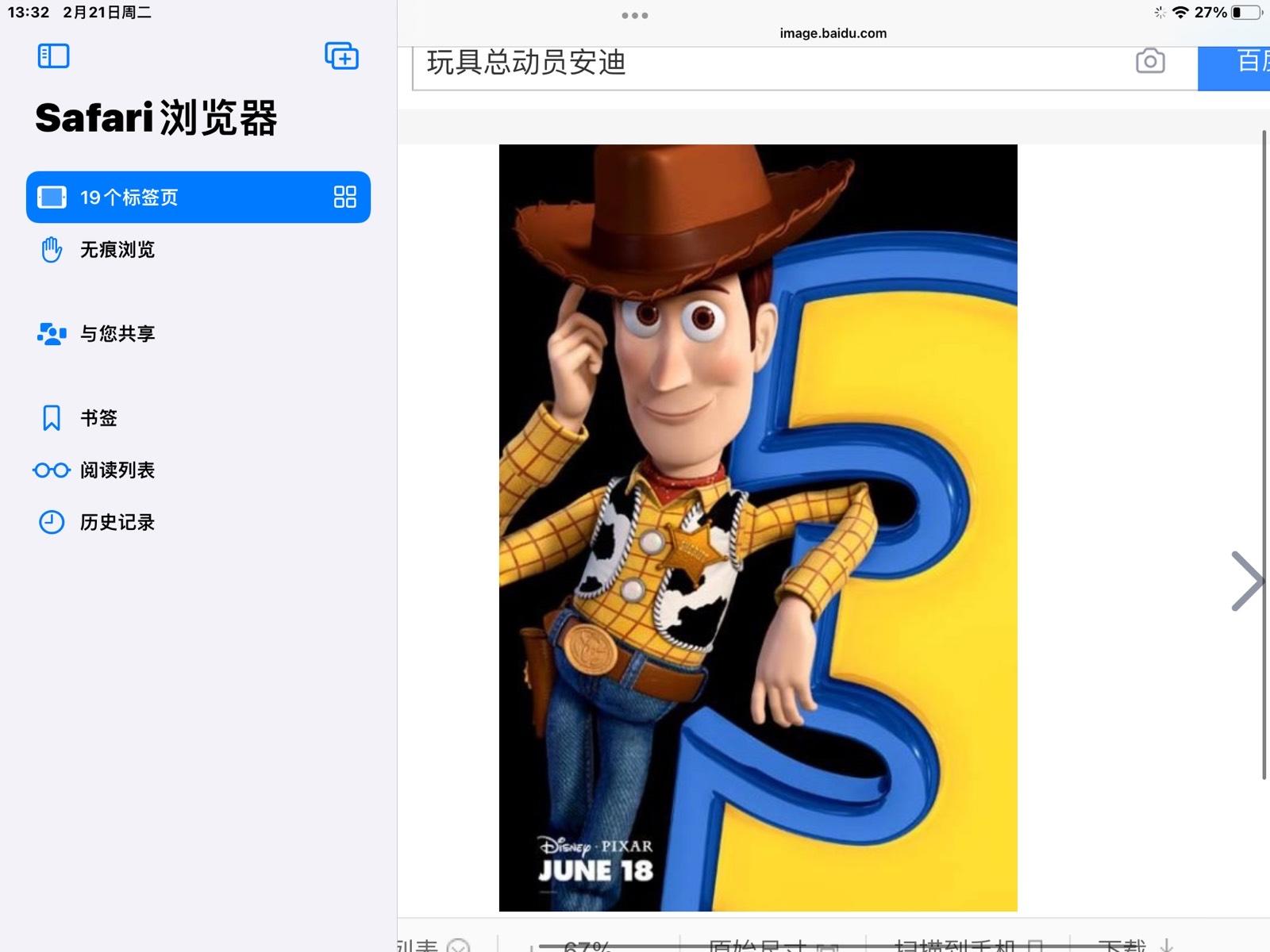Click the blue 百度 search button
Screen dimensions: 1270x952
1234,67
